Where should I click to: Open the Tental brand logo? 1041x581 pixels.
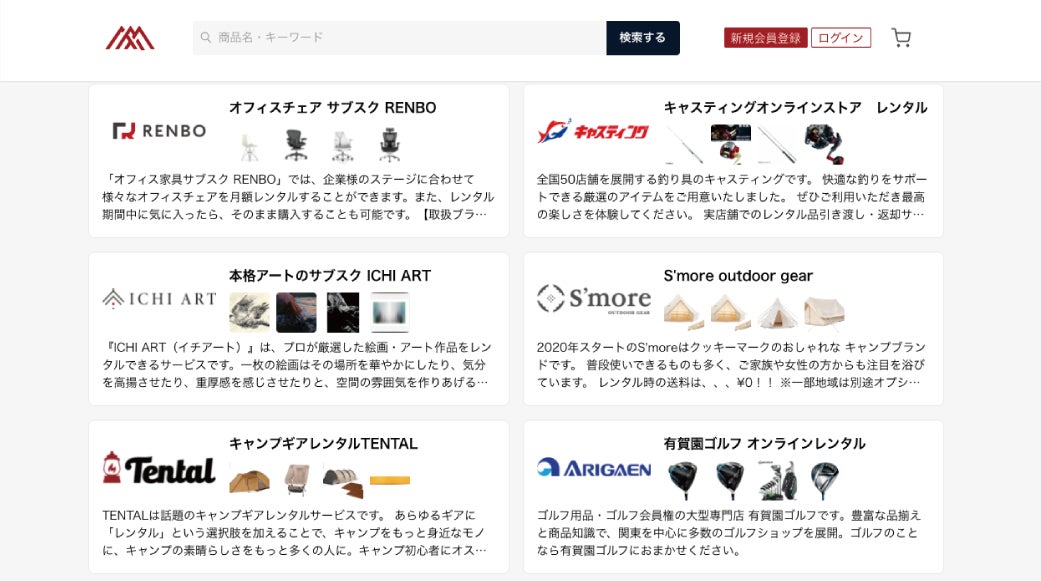point(159,469)
